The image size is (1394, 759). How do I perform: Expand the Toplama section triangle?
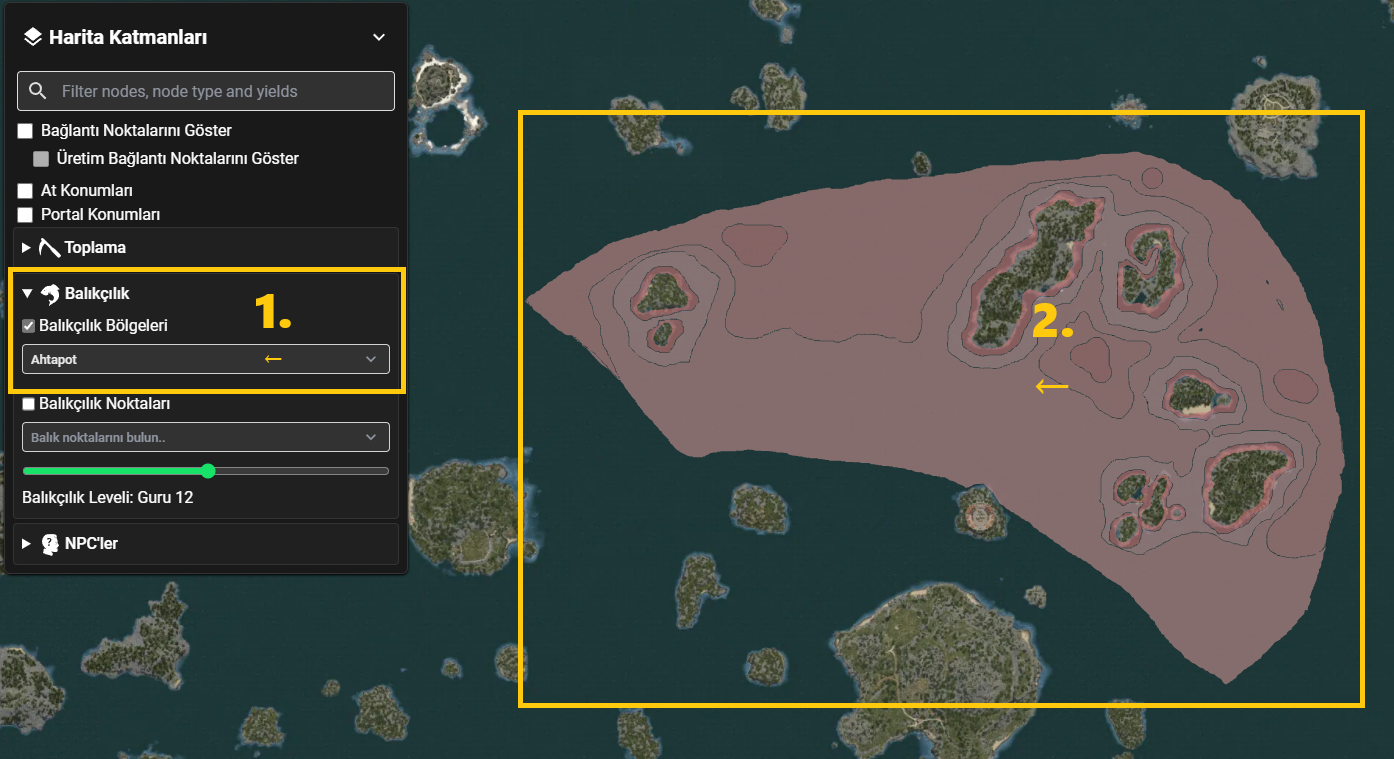[26, 247]
